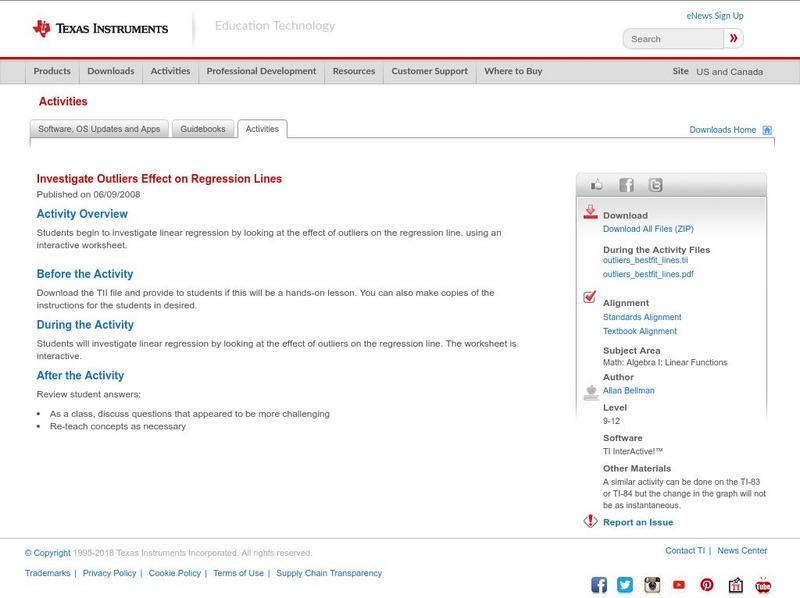Click "Published on 06/09/2008" text
800x598 pixels.
click(x=88, y=194)
